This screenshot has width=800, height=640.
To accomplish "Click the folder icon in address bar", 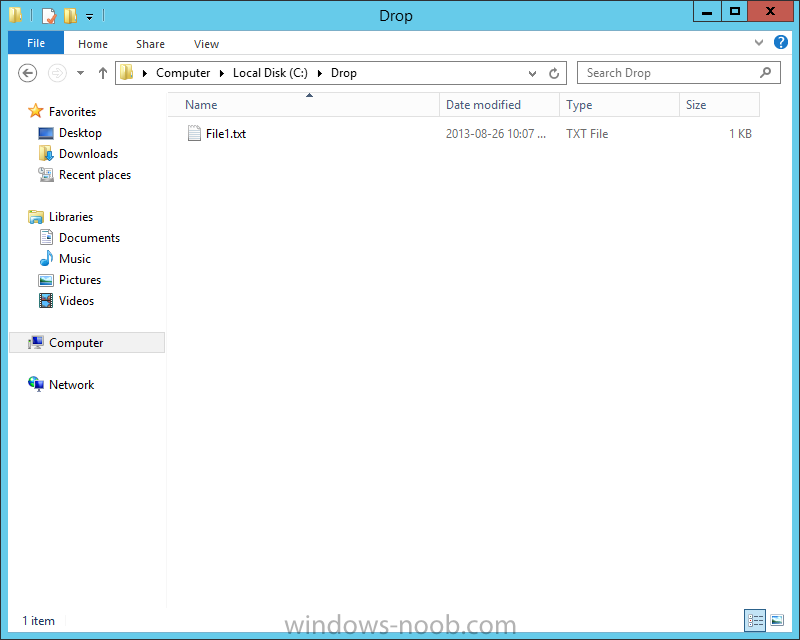I will [x=127, y=72].
